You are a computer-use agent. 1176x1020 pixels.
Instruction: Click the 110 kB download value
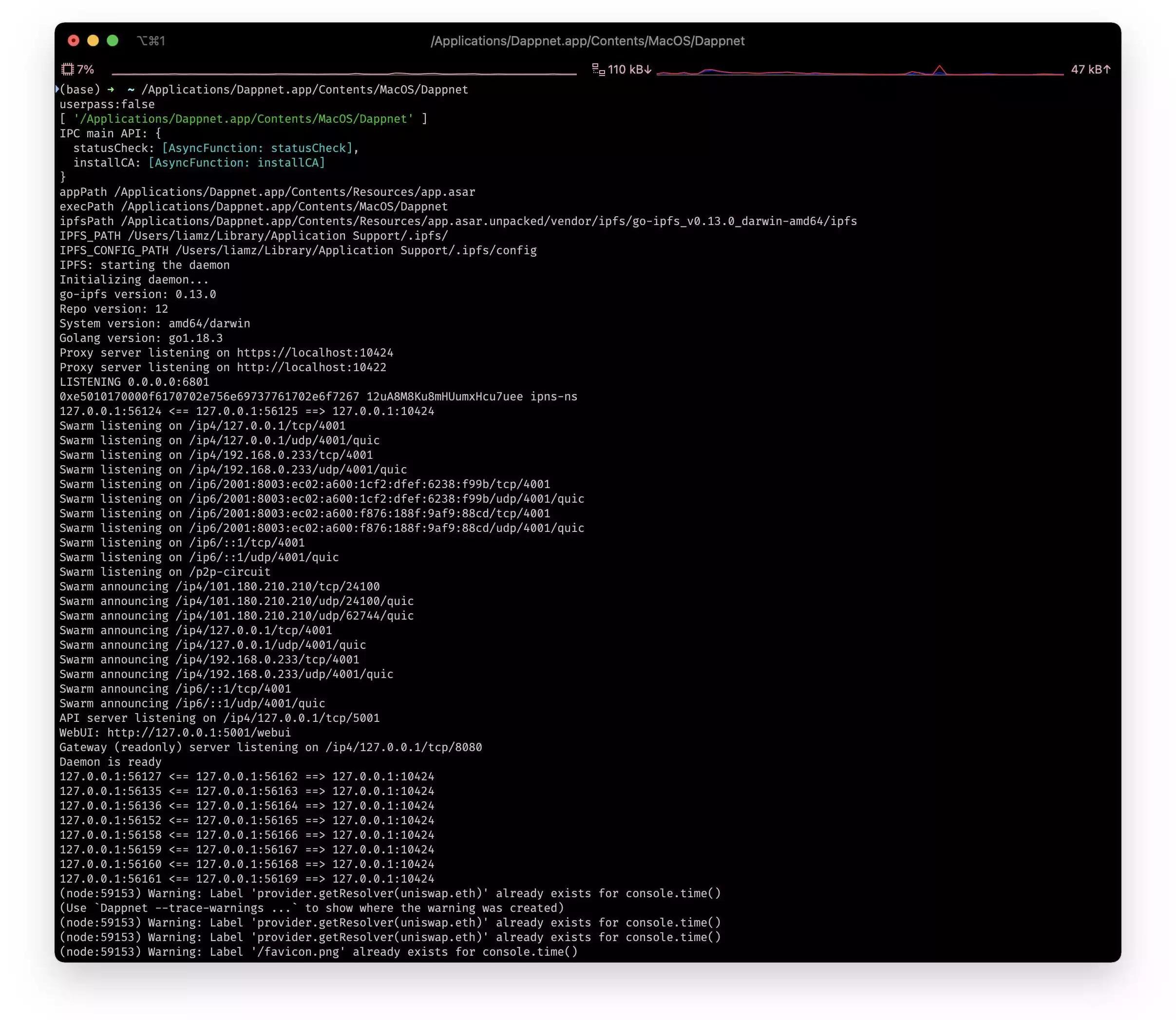click(629, 70)
